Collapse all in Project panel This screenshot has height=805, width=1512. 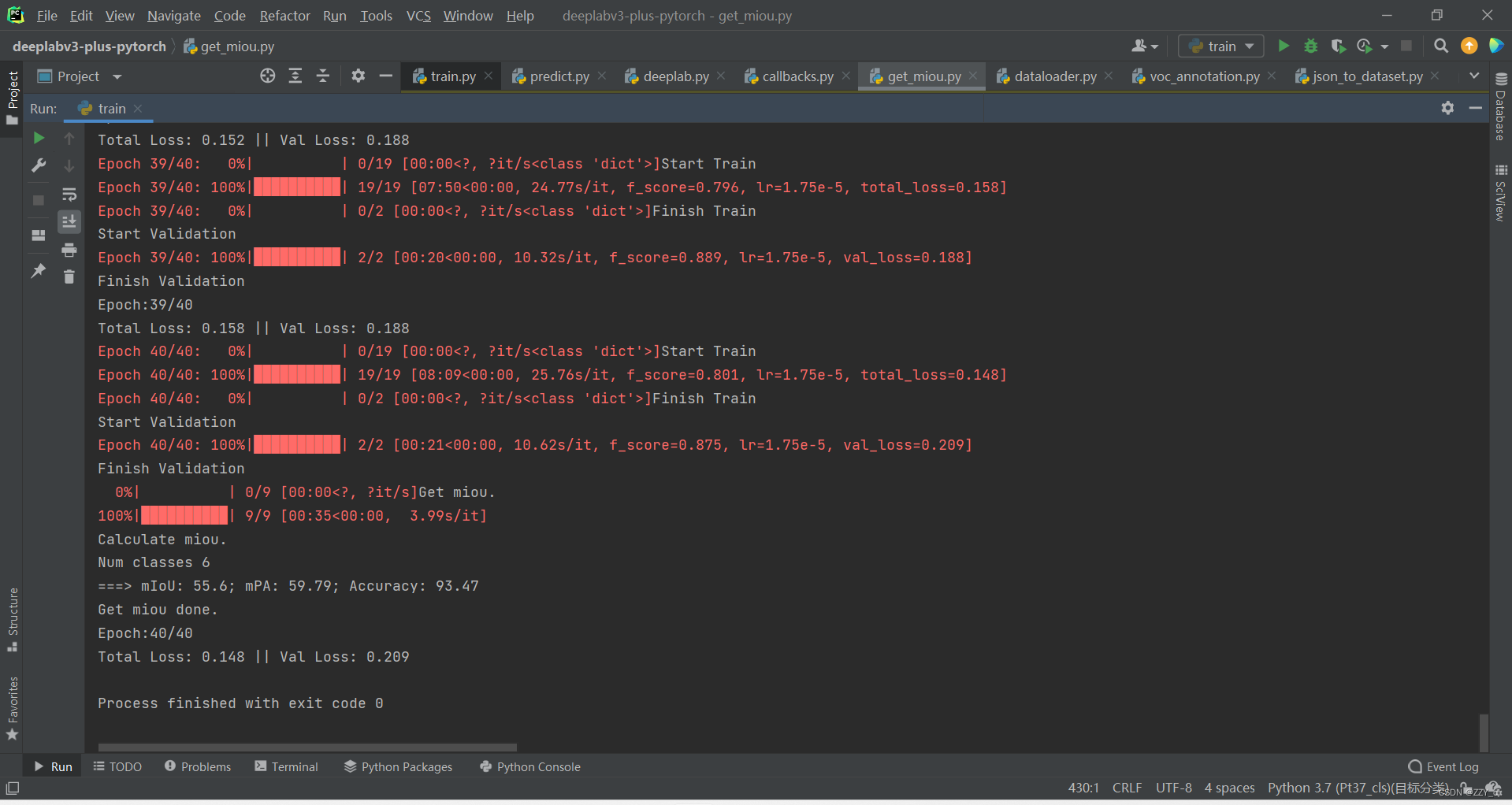pos(323,76)
